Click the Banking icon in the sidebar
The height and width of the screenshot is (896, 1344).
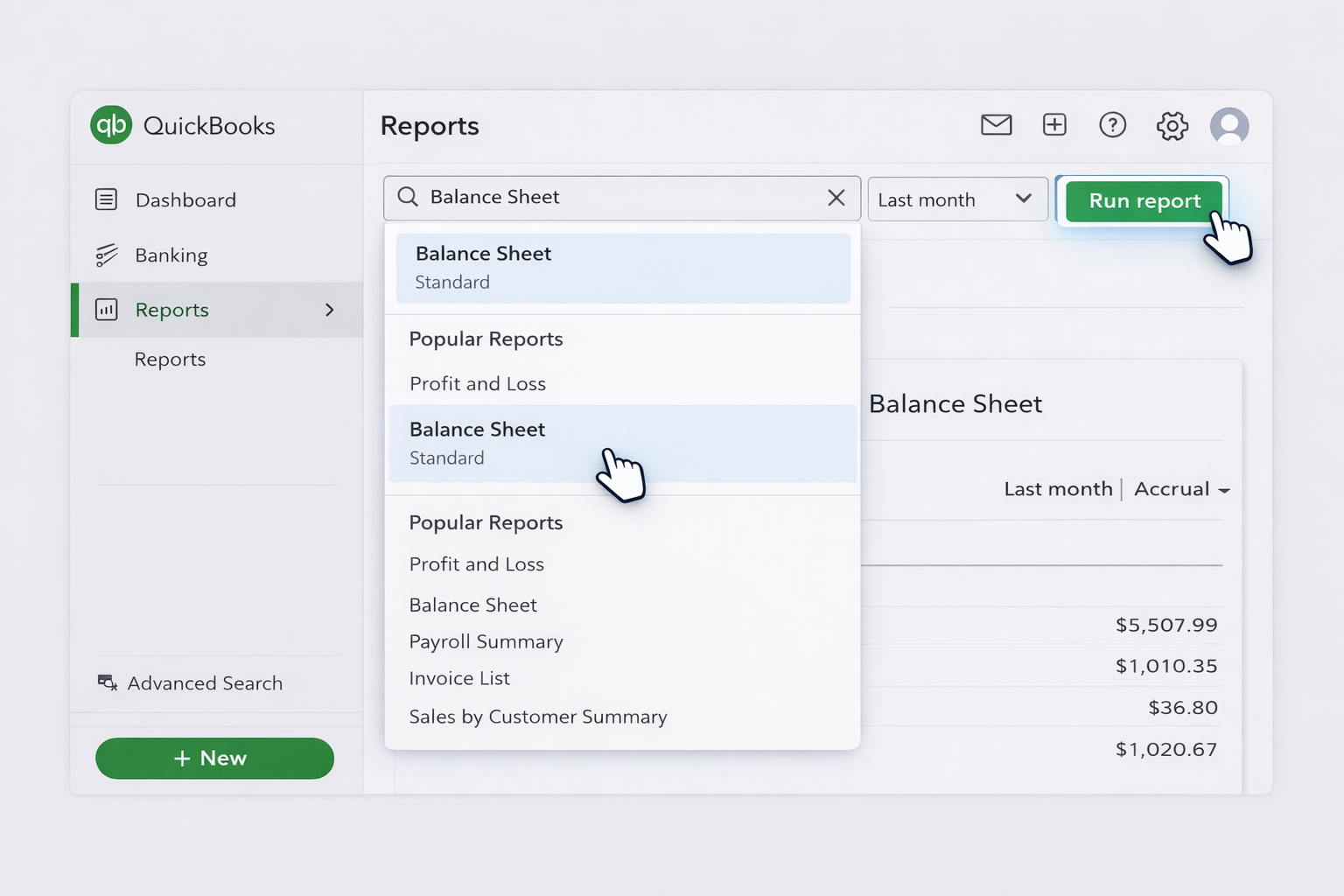tap(106, 255)
